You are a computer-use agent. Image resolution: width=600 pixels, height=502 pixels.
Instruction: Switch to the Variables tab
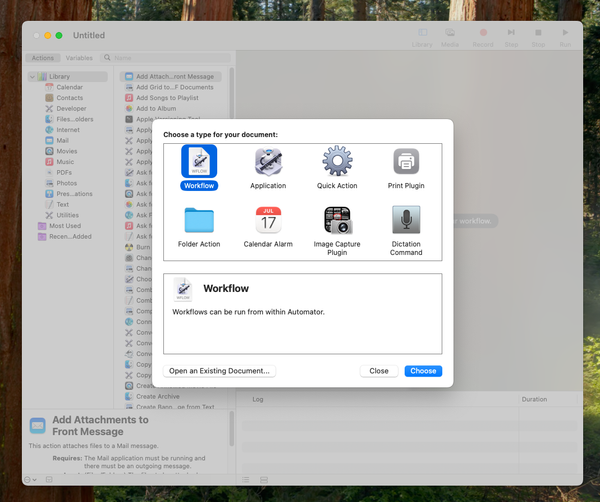point(79,58)
